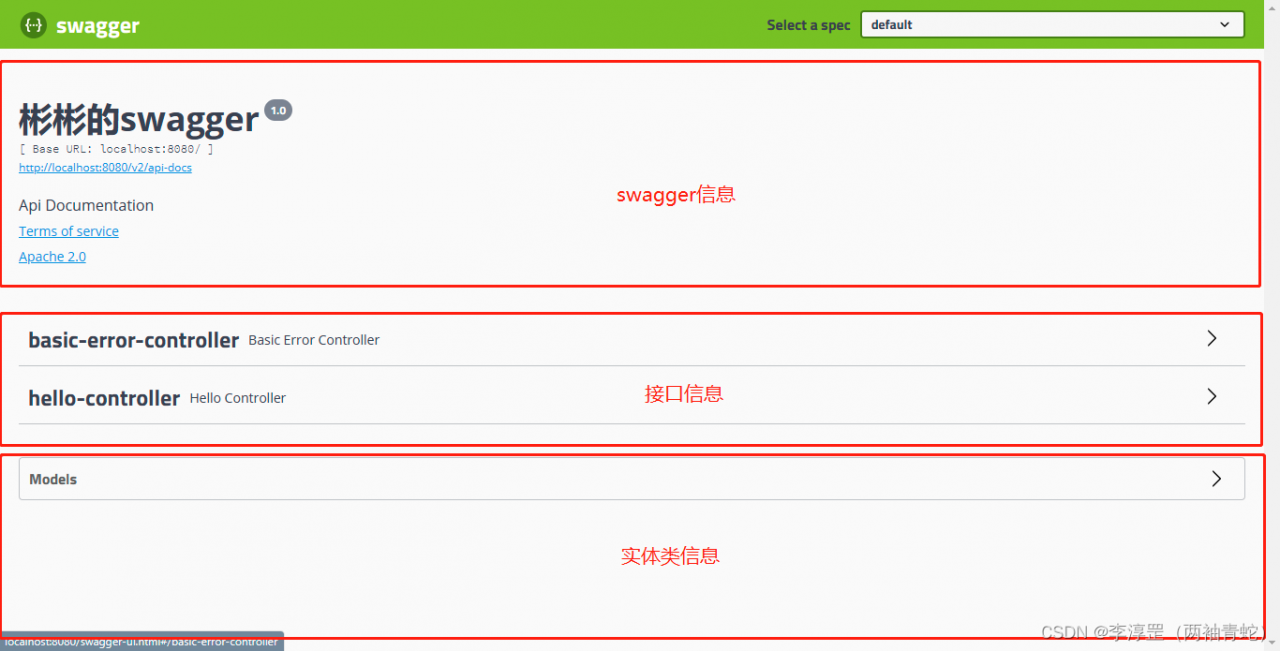This screenshot has width=1280, height=651.
Task: Open the localhost:8080/v2/api-docs link
Action: tap(105, 168)
